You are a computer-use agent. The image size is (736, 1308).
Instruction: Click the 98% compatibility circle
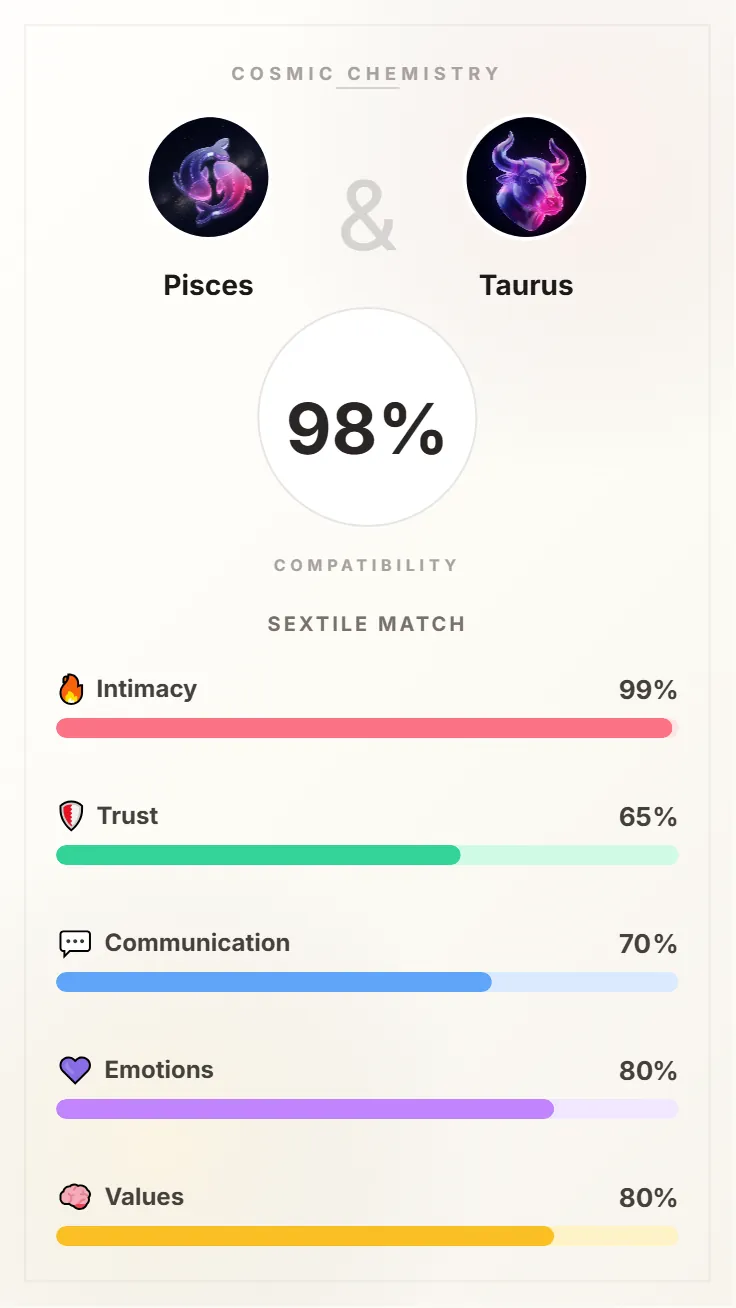click(x=367, y=418)
